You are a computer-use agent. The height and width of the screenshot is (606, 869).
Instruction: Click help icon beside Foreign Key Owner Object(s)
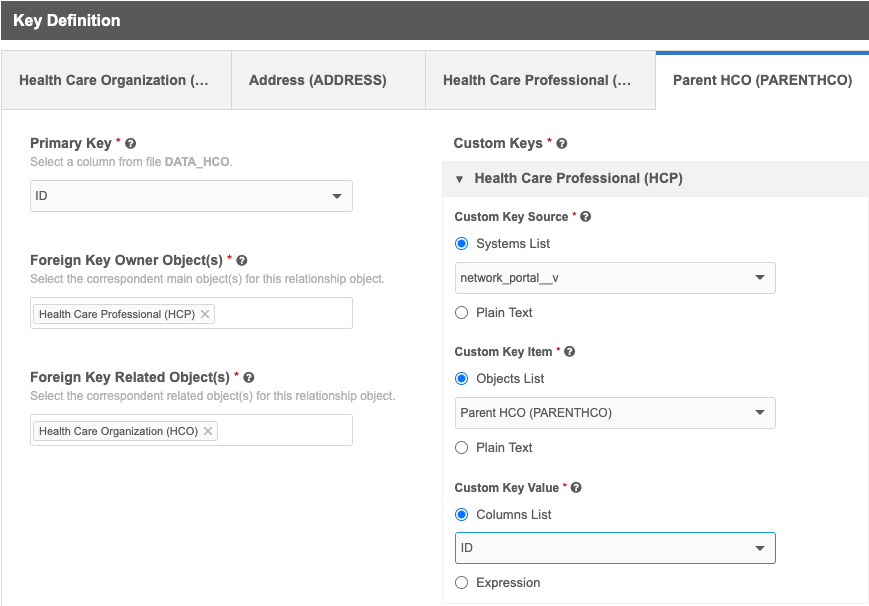(242, 261)
